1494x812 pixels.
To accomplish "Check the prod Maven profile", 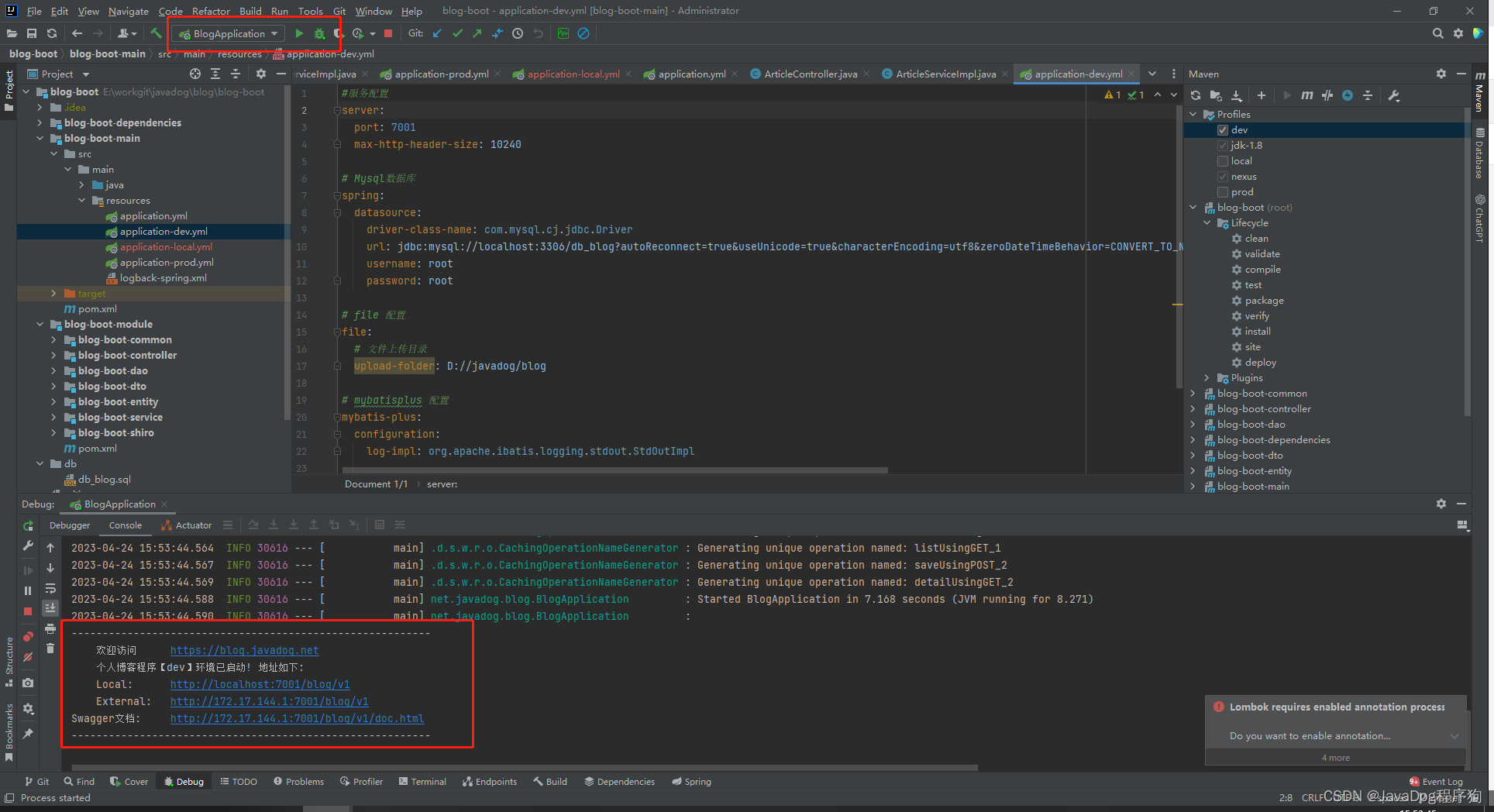I will tap(1222, 191).
